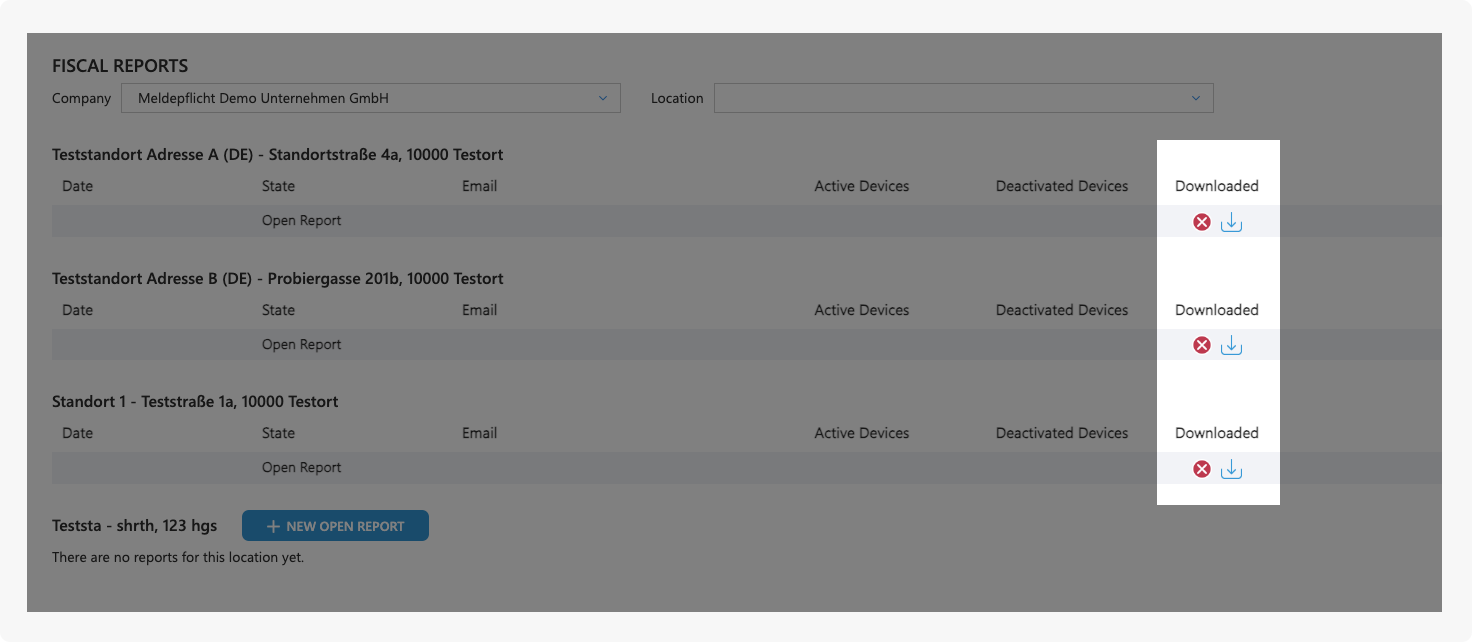
Task: Open the Company dropdown
Action: [370, 98]
